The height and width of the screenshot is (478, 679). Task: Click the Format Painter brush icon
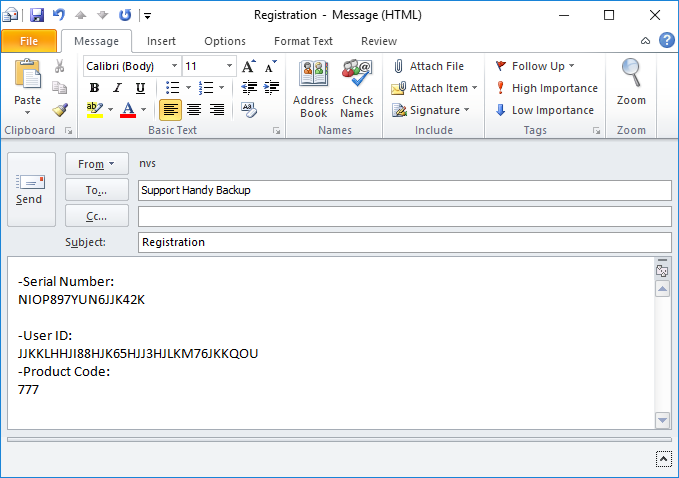tap(60, 110)
